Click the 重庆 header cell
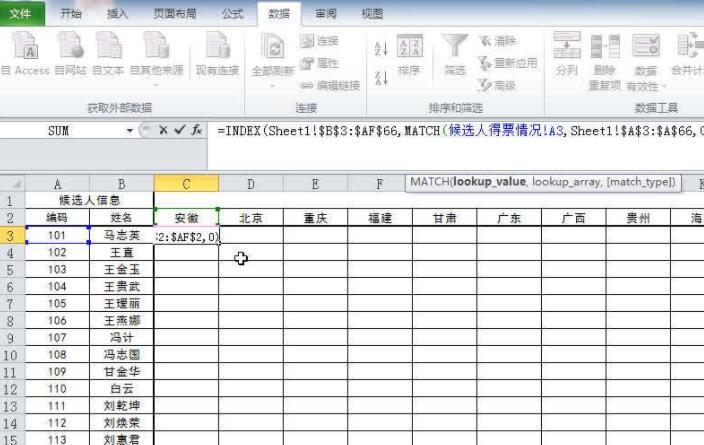Viewport: 704px width, 445px height. (x=315, y=218)
